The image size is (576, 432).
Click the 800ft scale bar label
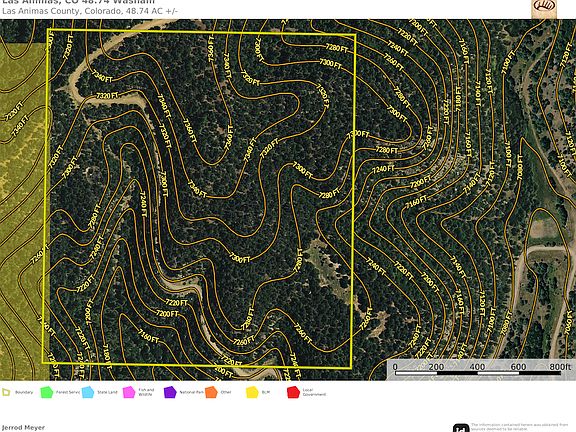[x=560, y=367]
